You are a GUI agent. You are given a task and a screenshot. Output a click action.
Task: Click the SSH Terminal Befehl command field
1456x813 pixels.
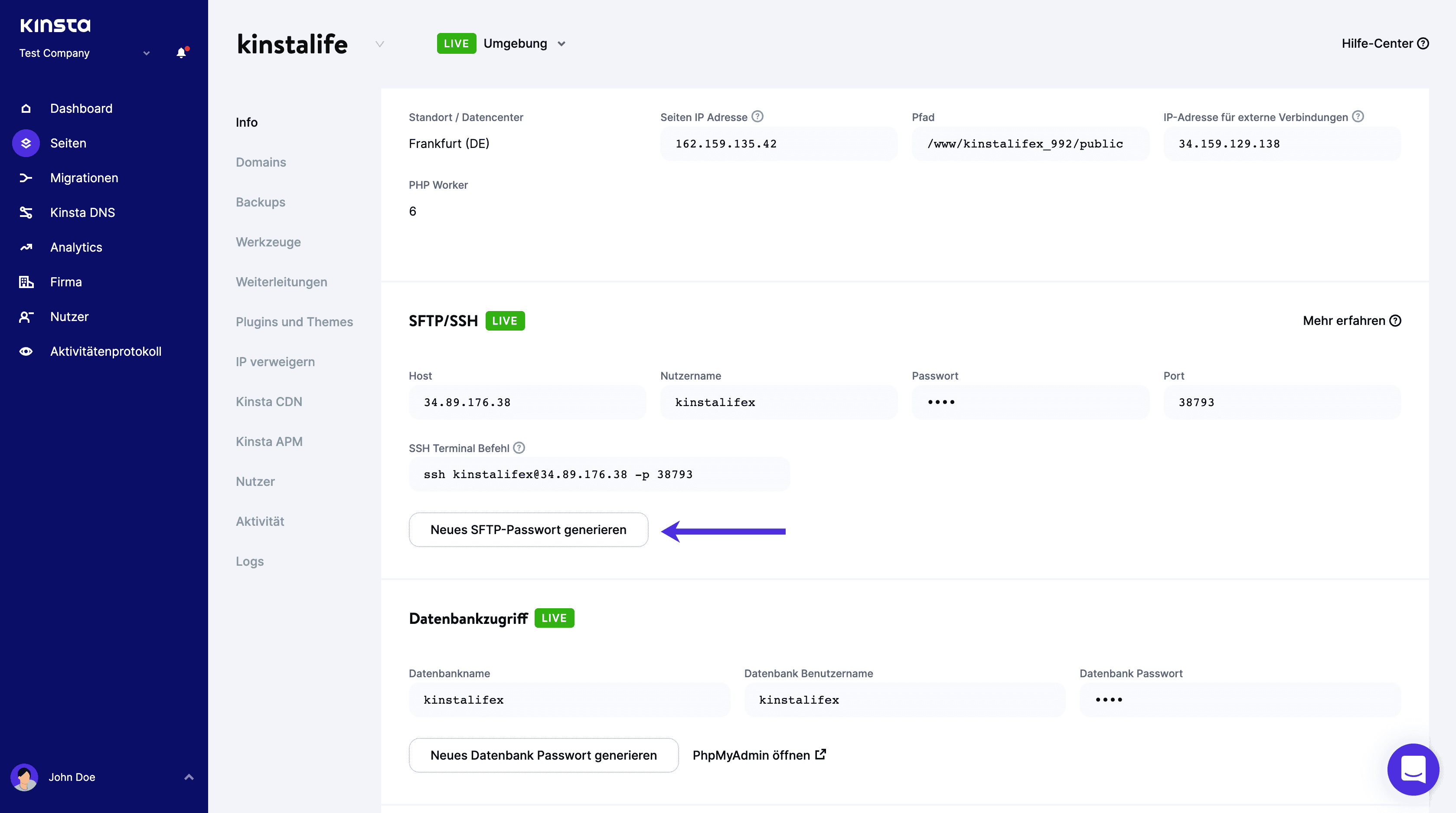[x=599, y=474]
